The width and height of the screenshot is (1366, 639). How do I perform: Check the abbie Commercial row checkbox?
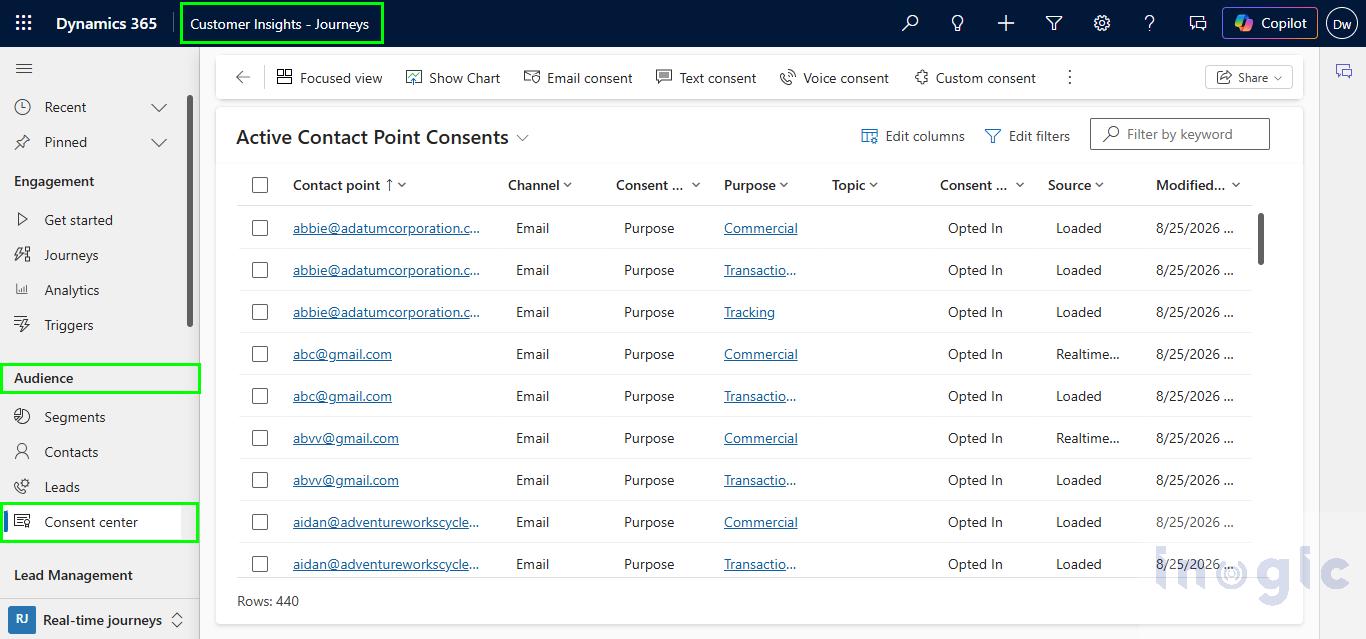(260, 228)
